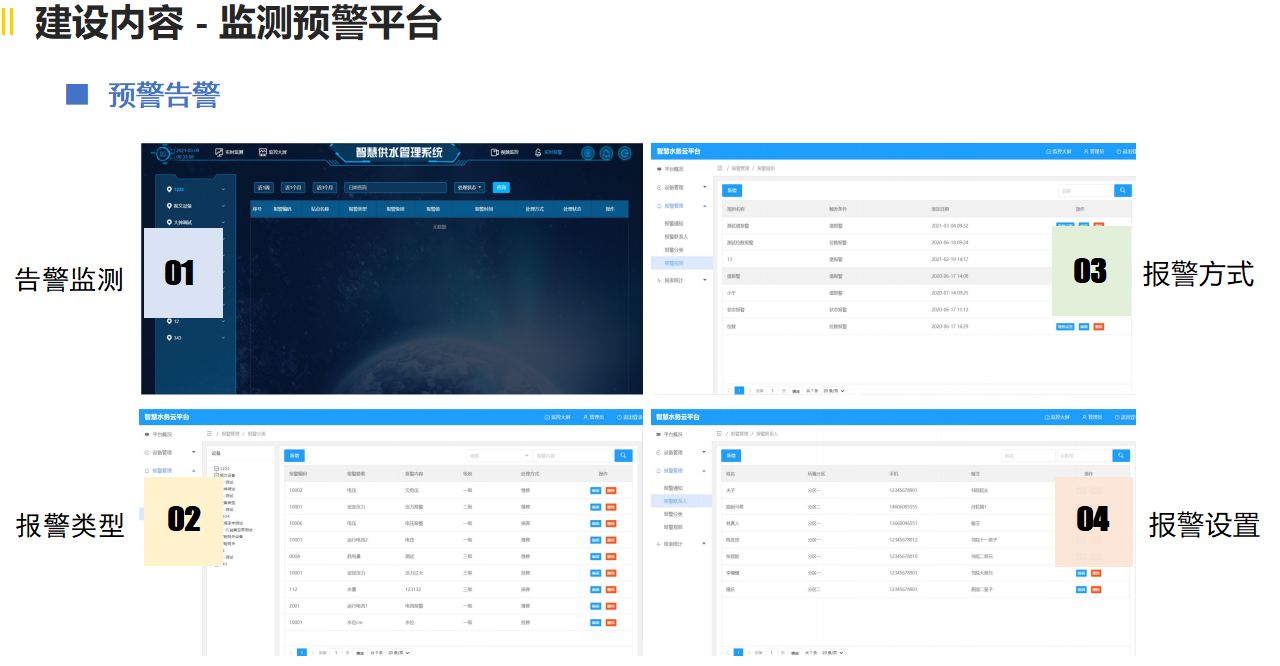Select 报警通知 in the 报警规则 page sidebar
Viewport: 1280px width, 666px height.
pyautogui.click(x=674, y=223)
